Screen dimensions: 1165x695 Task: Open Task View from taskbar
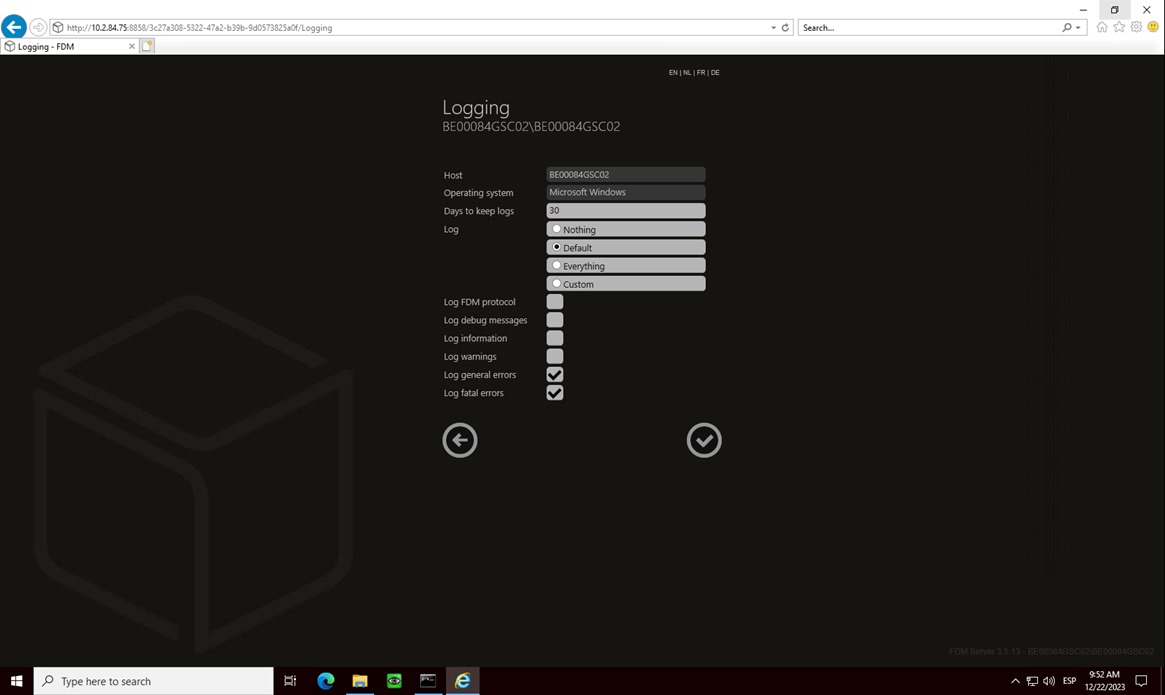(x=291, y=681)
